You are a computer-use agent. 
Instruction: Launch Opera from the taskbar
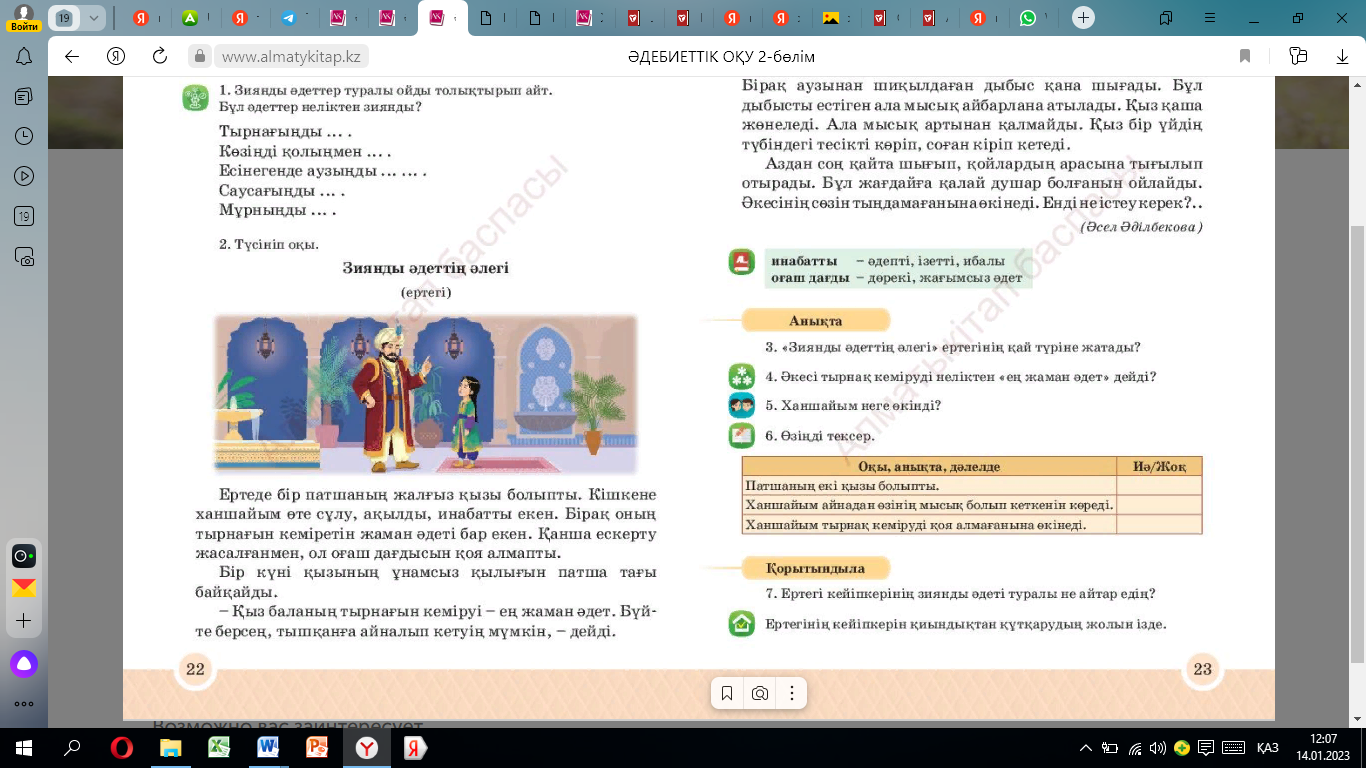pos(122,748)
